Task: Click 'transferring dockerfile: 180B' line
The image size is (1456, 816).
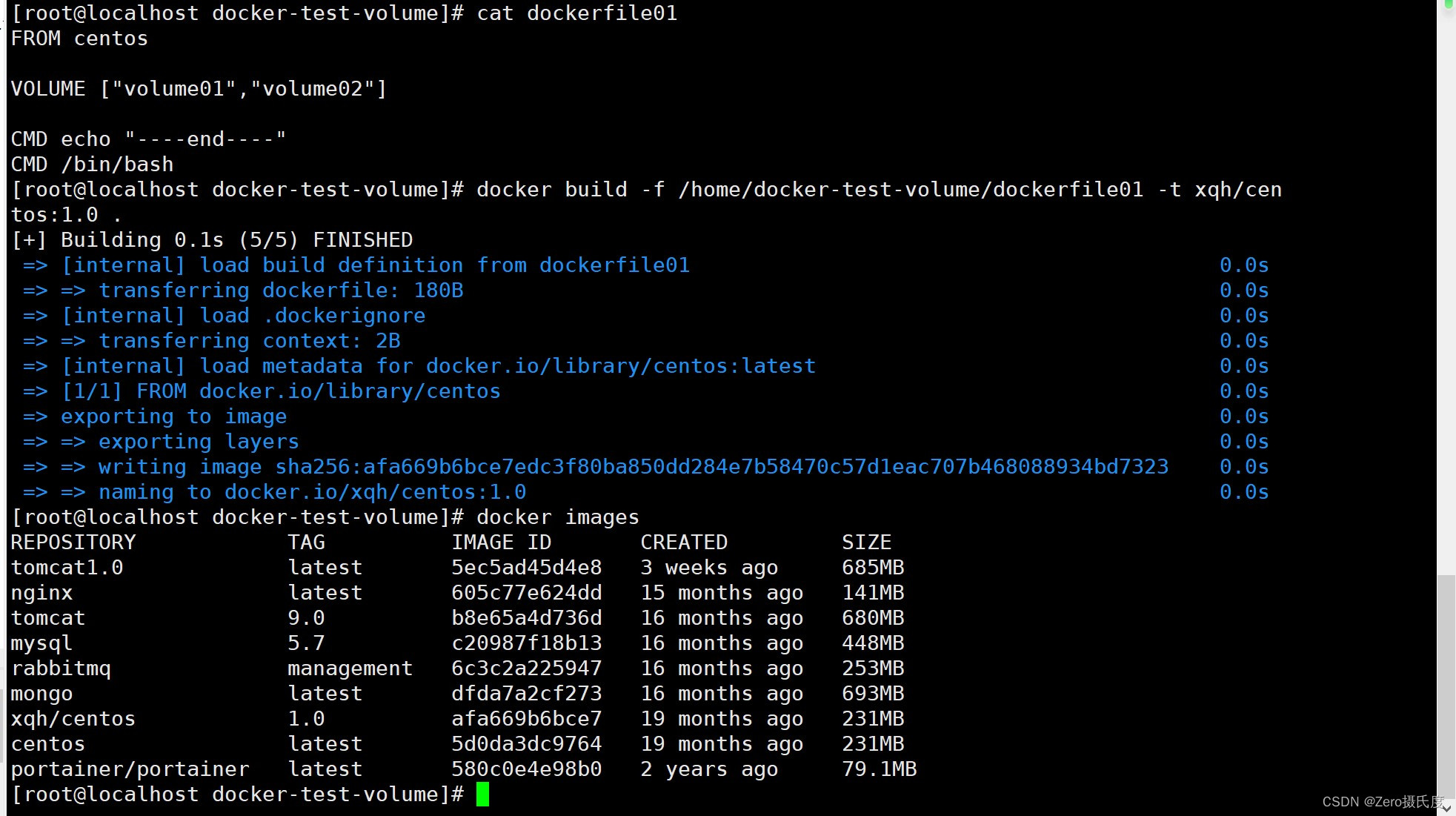Action: click(243, 291)
